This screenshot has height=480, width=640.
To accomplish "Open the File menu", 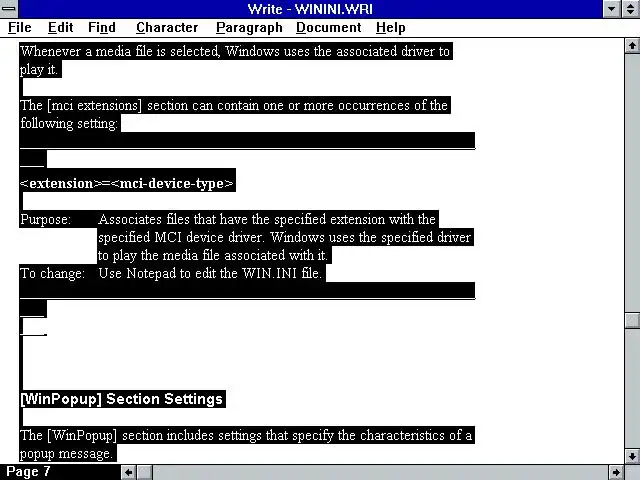I will (20, 28).
